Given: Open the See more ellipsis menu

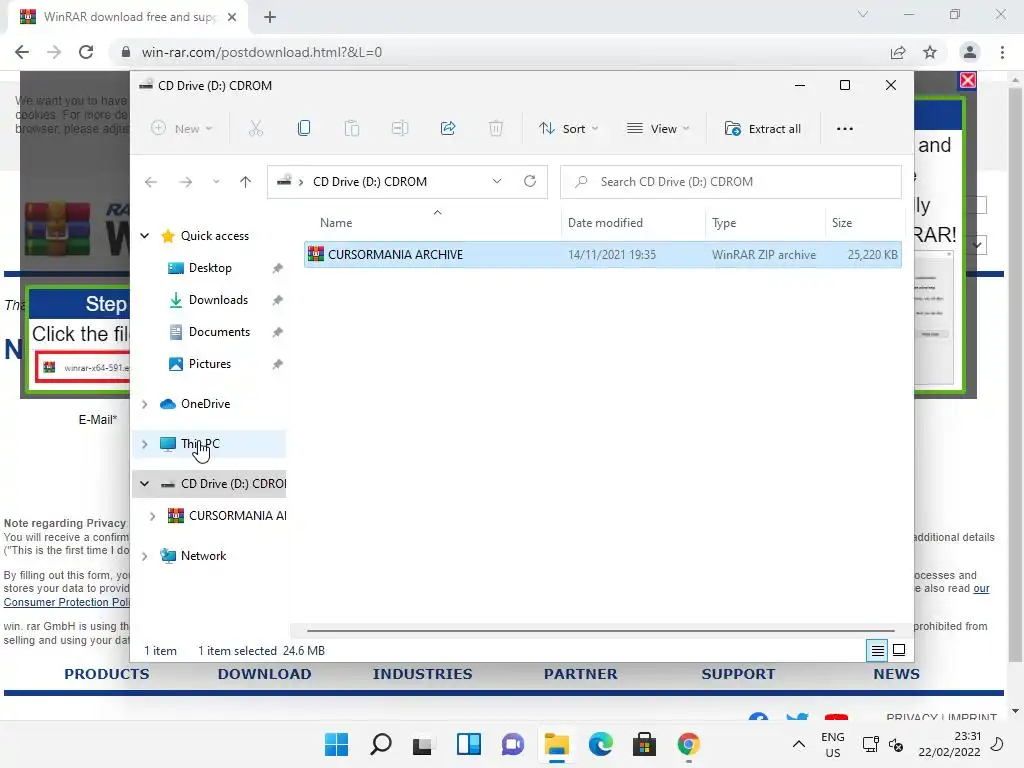Looking at the screenshot, I should coord(844,129).
